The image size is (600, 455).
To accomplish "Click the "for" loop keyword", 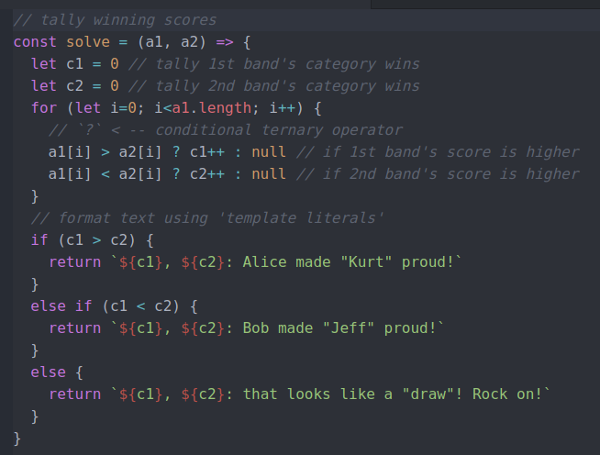I will (x=44, y=108).
